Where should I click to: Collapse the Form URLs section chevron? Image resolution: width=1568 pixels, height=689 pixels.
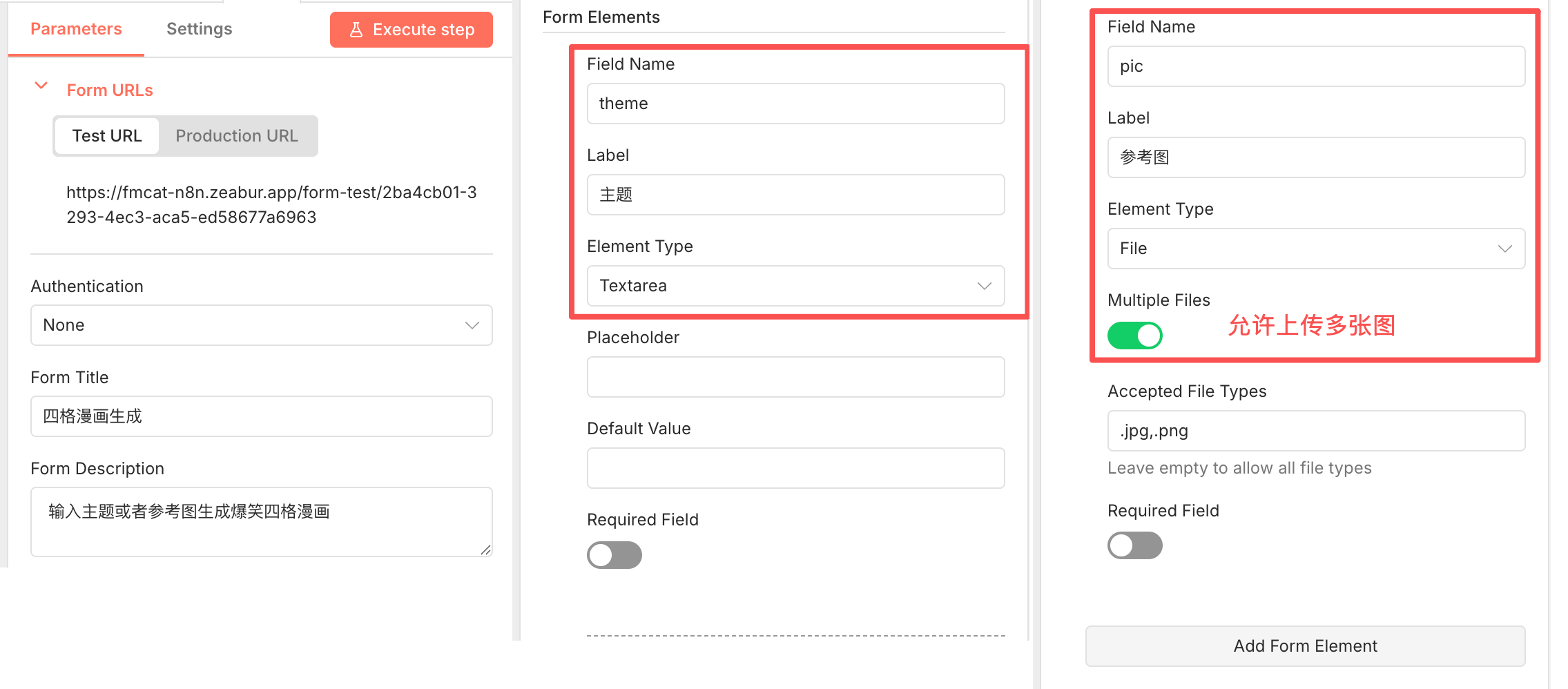[41, 86]
